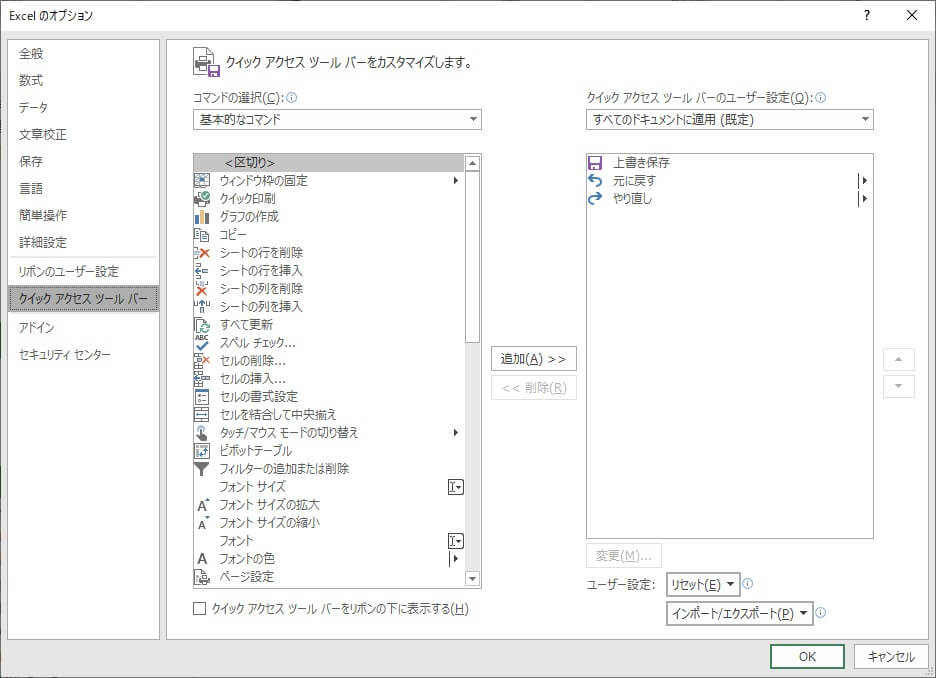
Task: Click info icon next to インポート/エクスポート
Action: tap(820, 612)
